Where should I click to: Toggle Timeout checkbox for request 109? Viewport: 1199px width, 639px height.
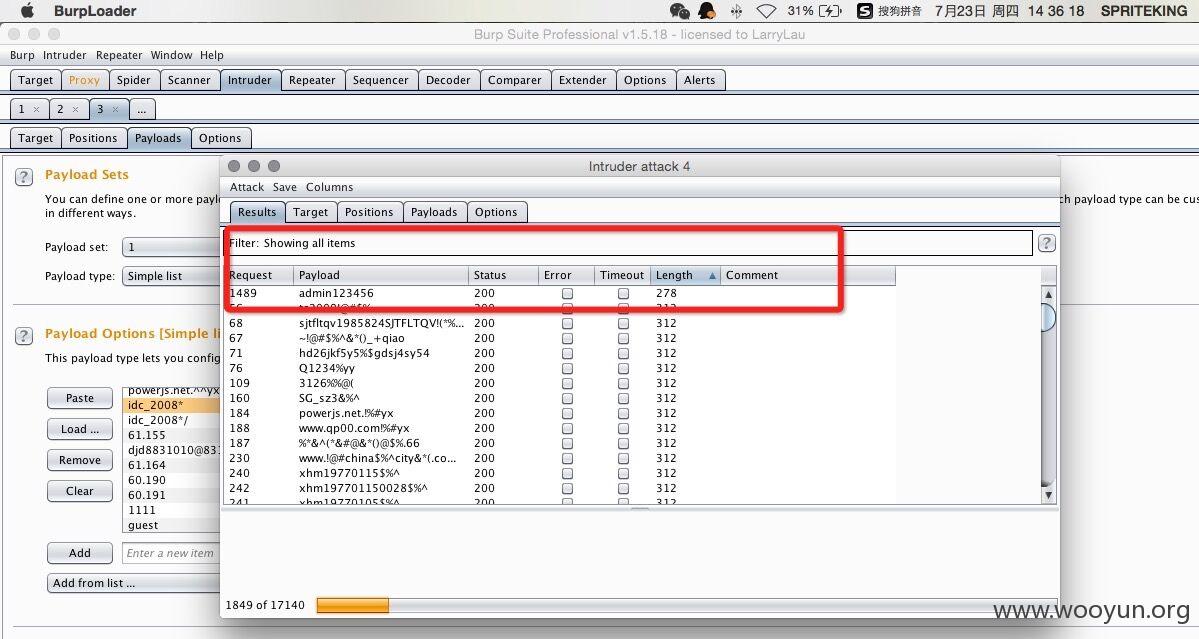[x=623, y=384]
